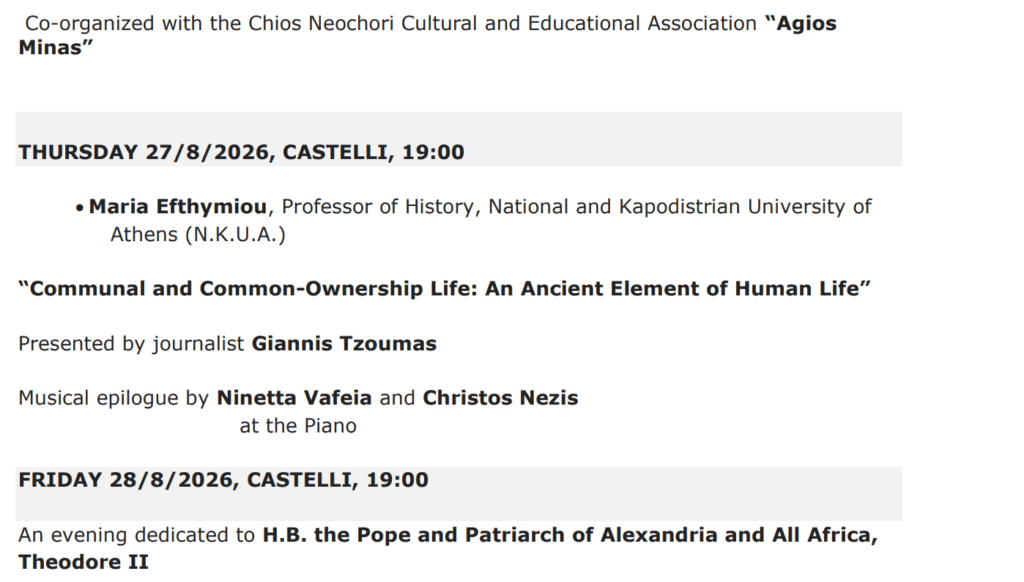The image size is (1024, 582).
Task: Click the bullet before Maria Efthymiou
Action: coord(80,208)
